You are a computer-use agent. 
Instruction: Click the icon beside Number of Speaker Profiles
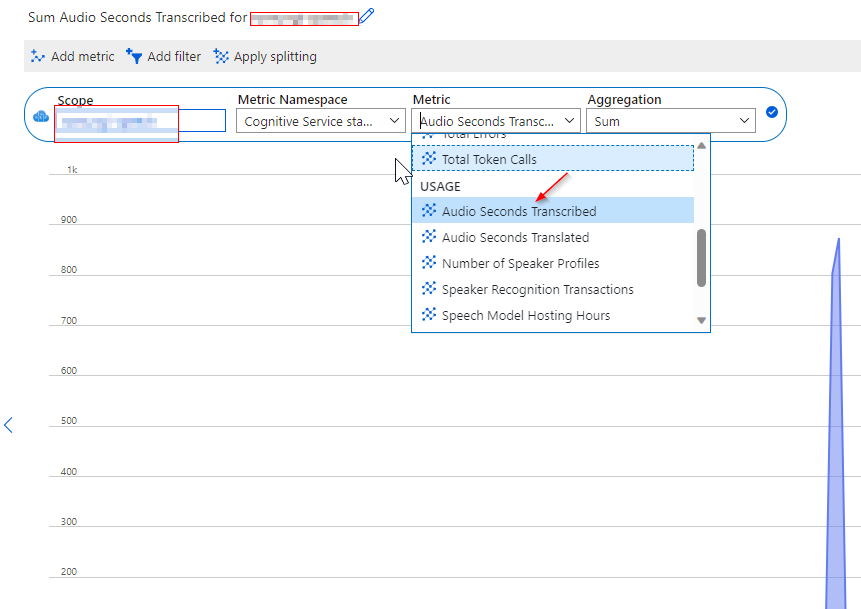tap(429, 262)
